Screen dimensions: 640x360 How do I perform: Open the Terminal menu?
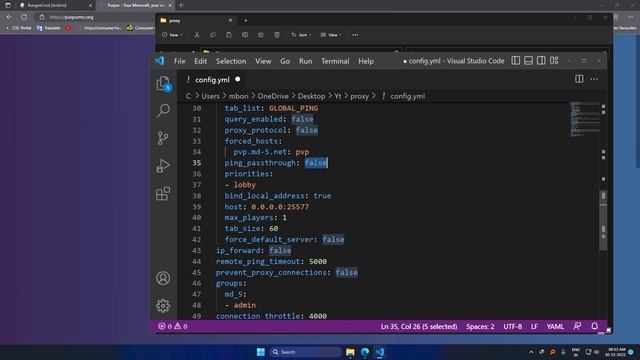335,61
